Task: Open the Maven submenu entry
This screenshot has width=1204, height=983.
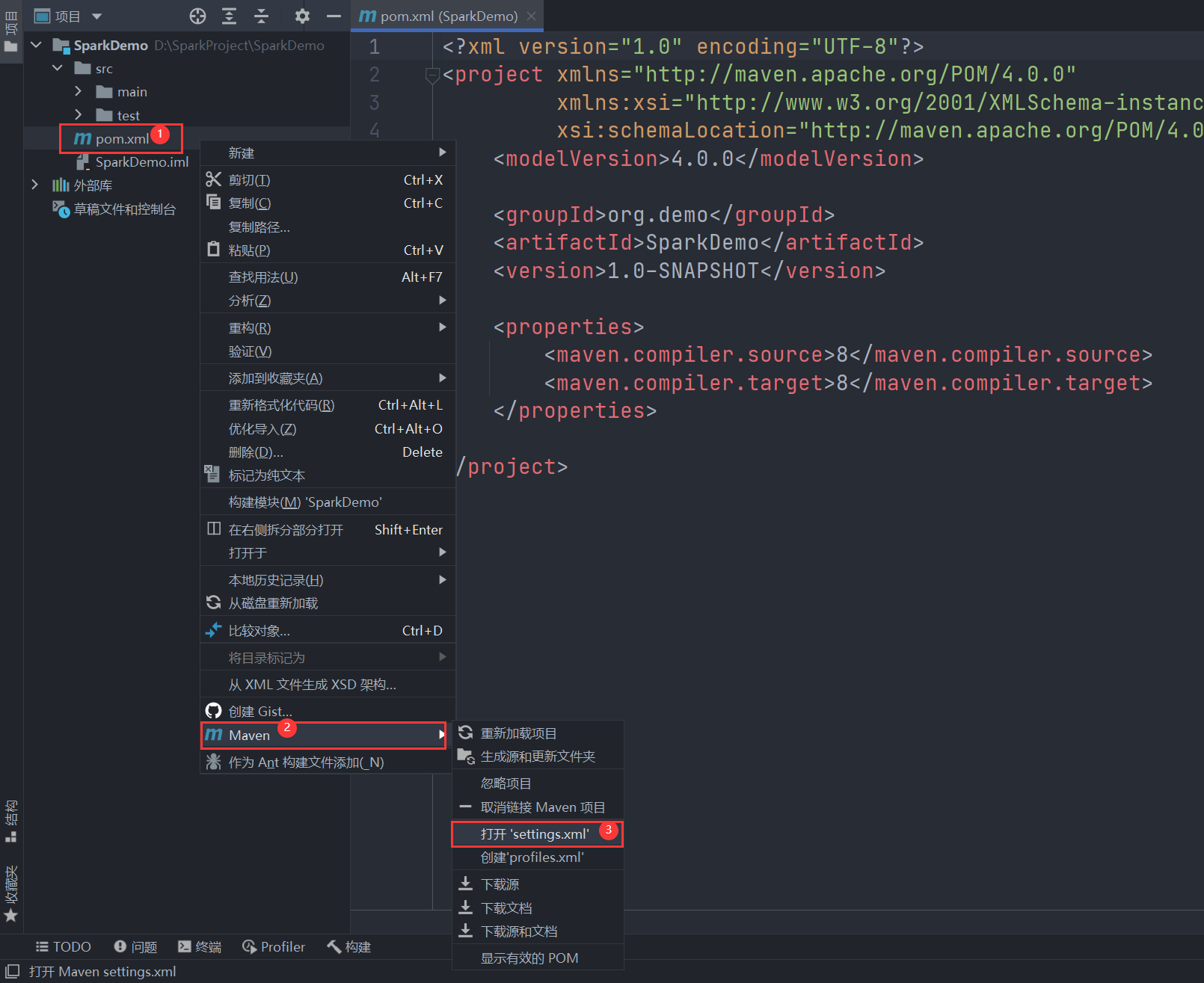Action: [x=324, y=735]
